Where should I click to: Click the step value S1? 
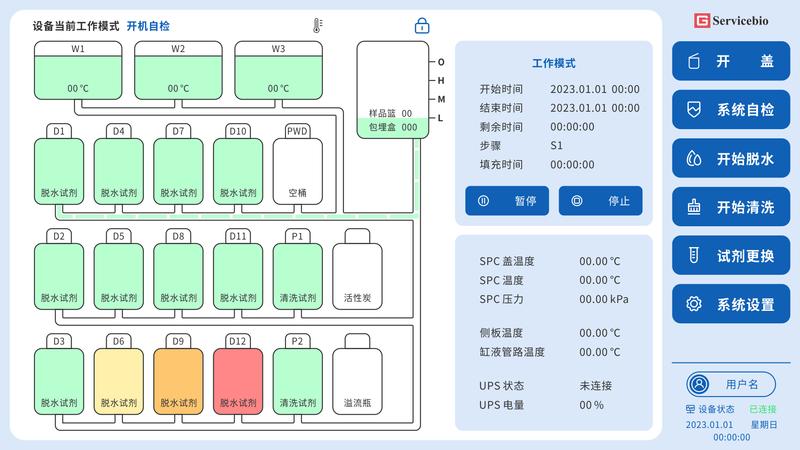tap(556, 145)
